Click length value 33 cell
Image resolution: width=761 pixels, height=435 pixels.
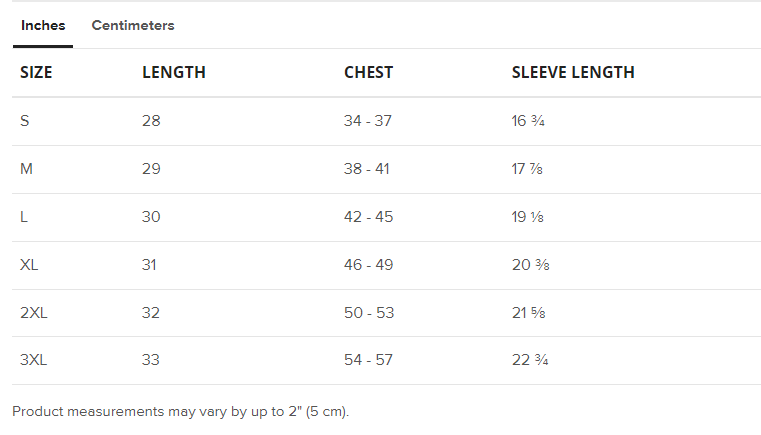coord(151,360)
